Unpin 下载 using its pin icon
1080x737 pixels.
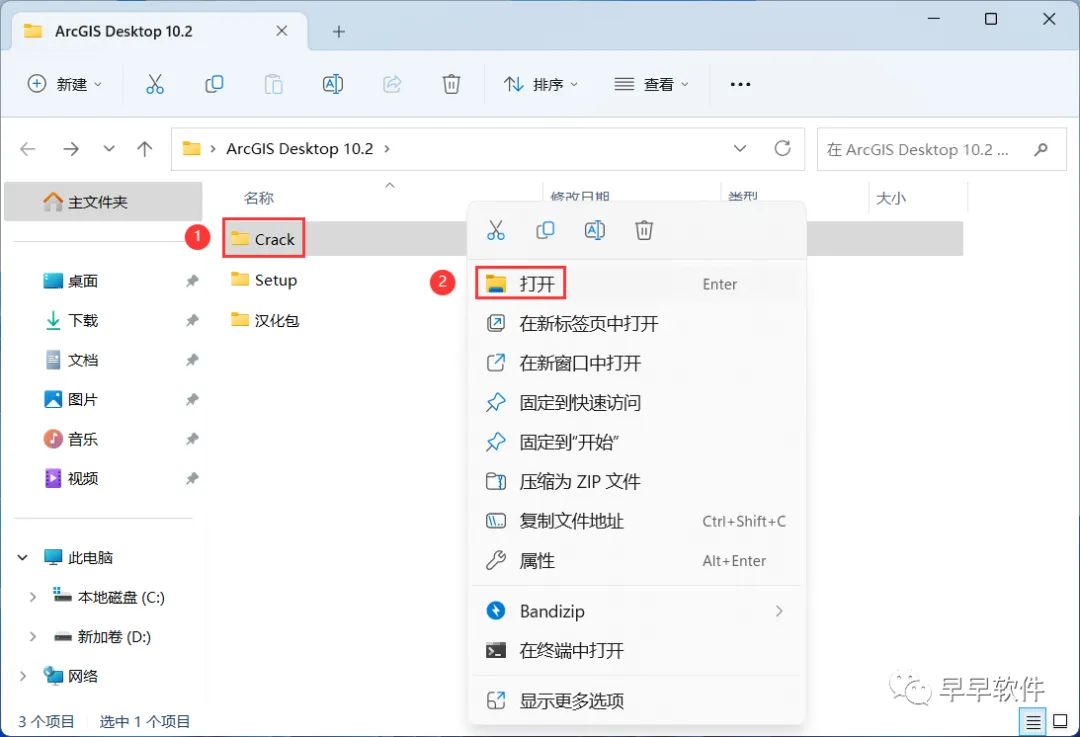[x=192, y=320]
